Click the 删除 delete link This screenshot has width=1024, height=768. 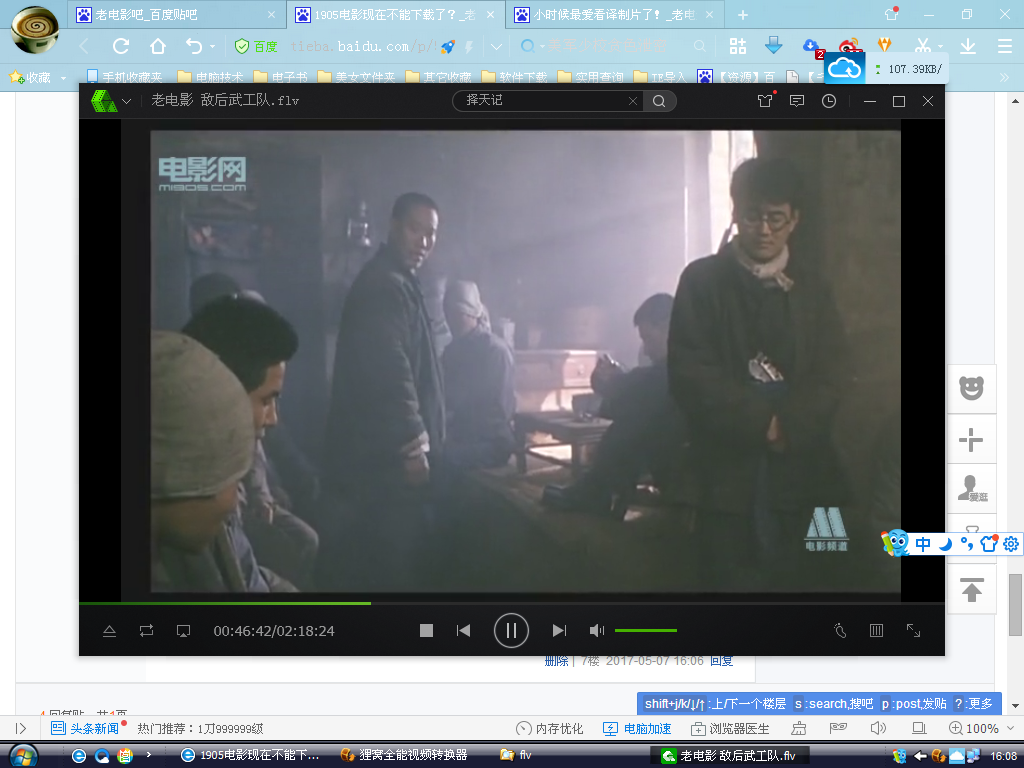click(x=556, y=661)
